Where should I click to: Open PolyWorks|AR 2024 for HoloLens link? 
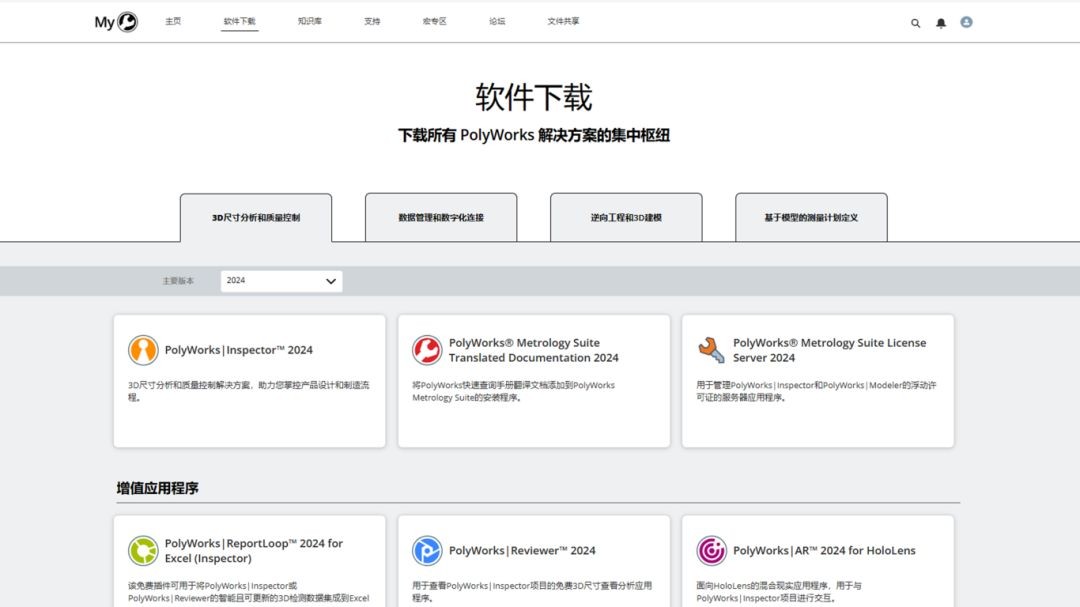[x=824, y=551]
